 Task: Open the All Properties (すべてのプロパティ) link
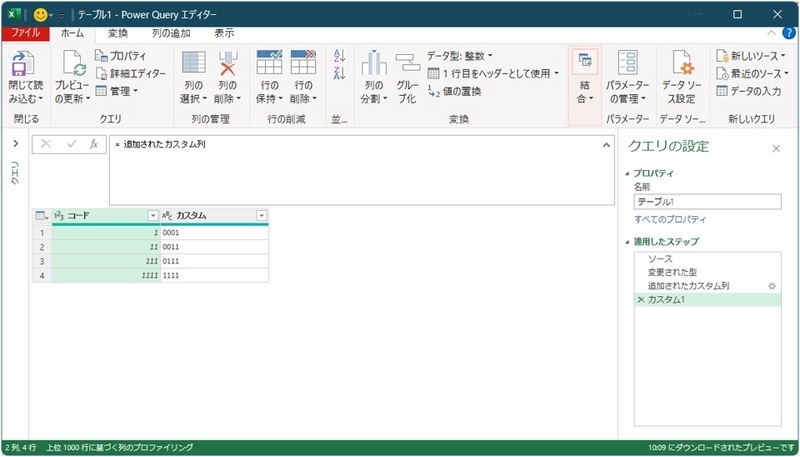click(670, 219)
